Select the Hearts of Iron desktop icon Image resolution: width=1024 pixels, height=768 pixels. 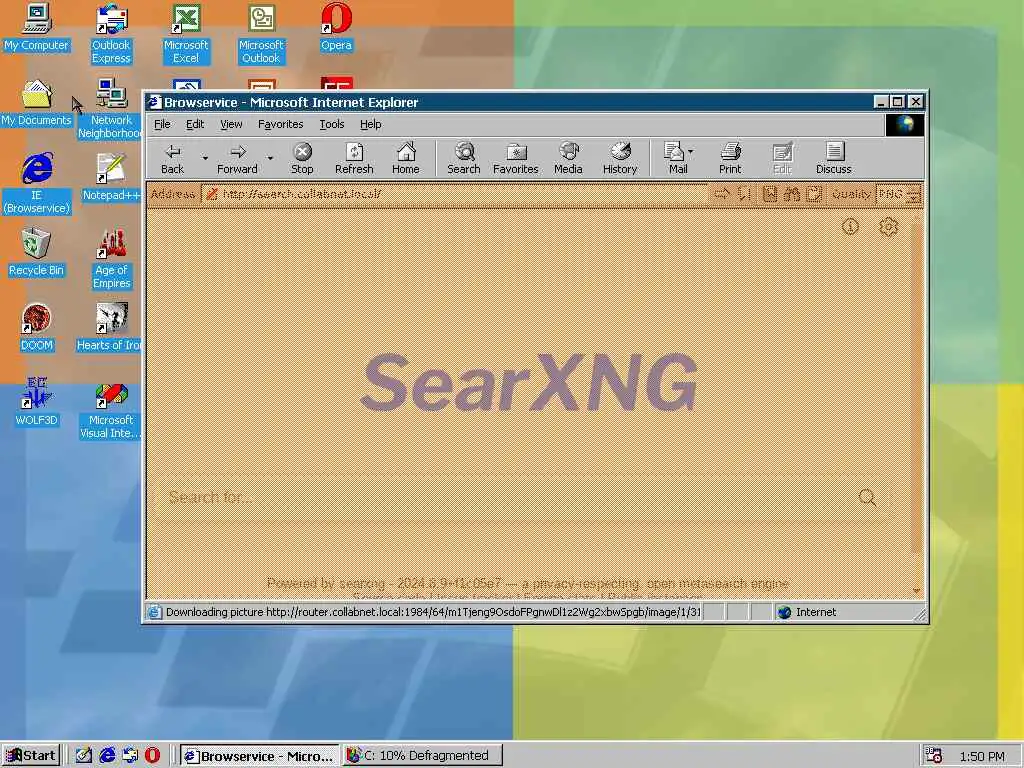tap(110, 328)
